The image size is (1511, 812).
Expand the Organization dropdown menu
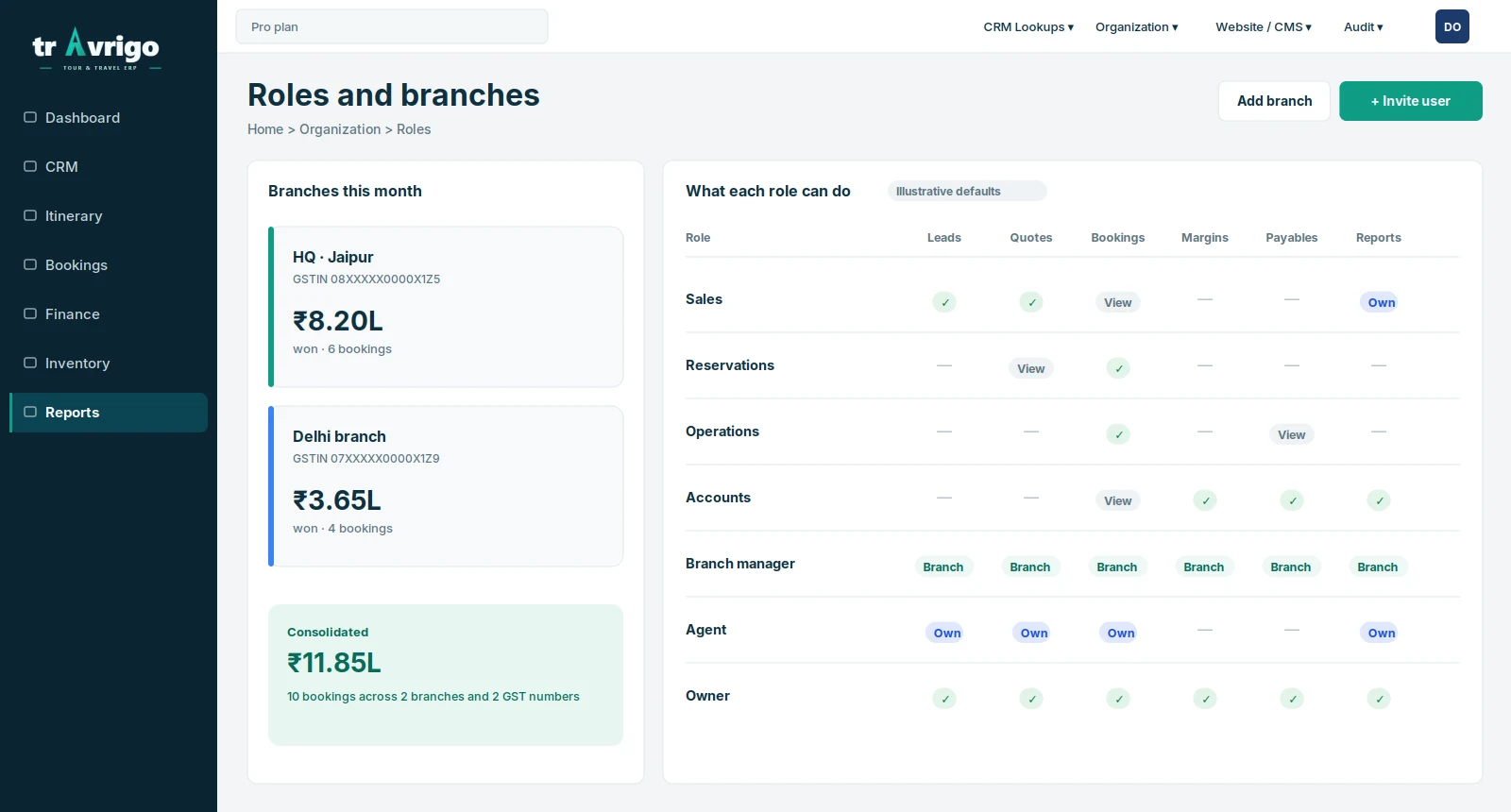(1136, 26)
